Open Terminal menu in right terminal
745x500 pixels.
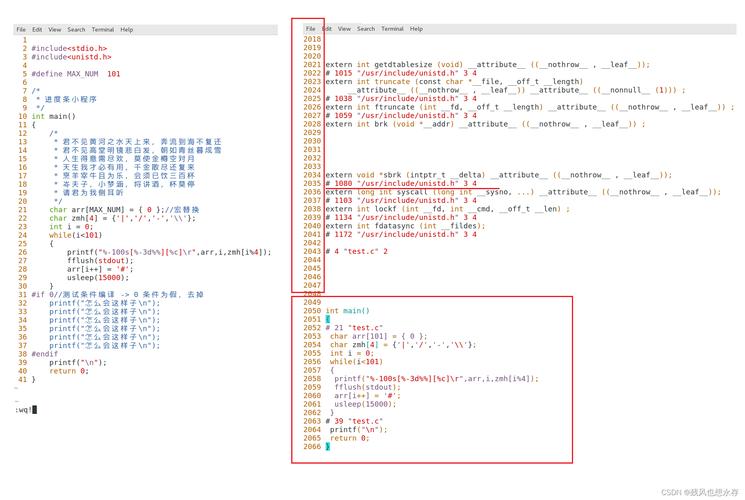[392, 29]
